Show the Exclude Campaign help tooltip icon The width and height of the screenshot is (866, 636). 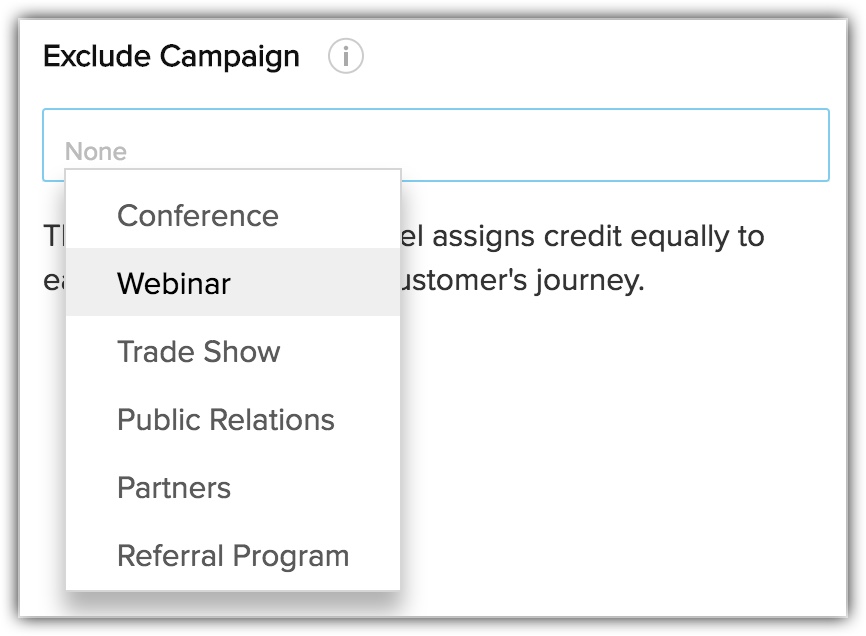click(x=345, y=57)
